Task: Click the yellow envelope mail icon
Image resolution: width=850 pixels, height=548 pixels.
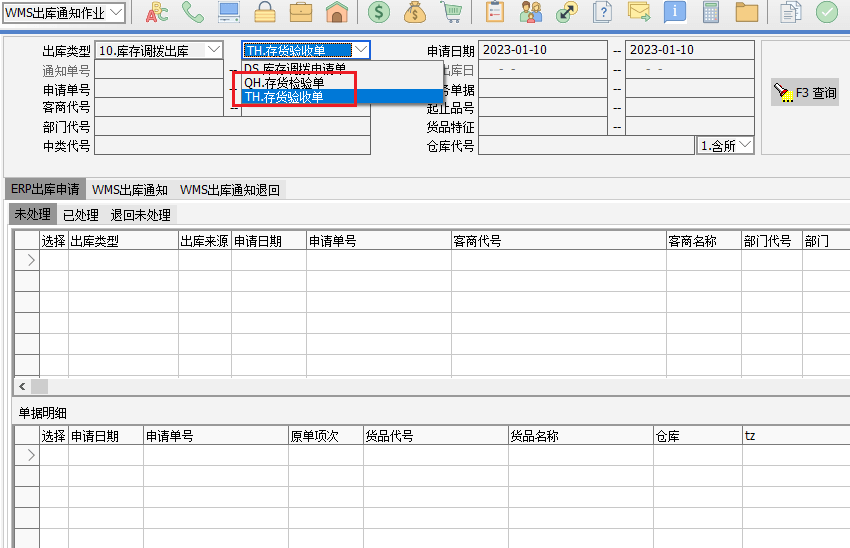Action: click(639, 12)
